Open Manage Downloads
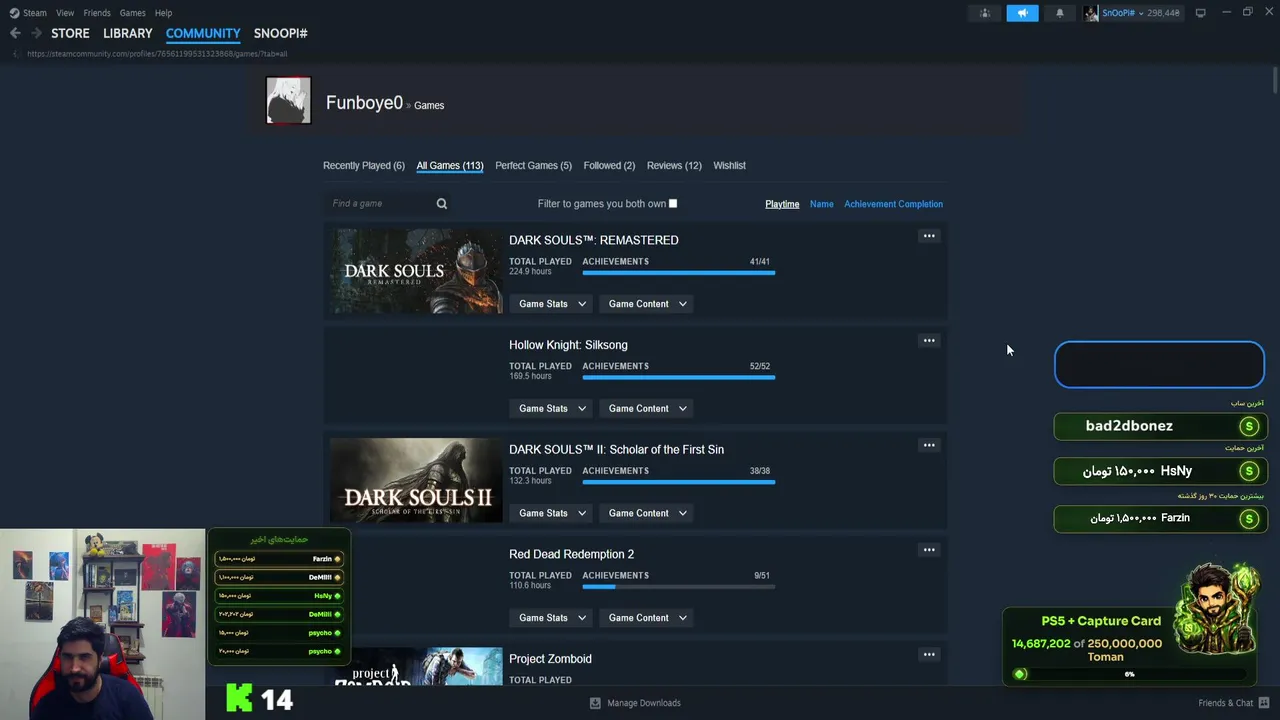 pos(635,703)
